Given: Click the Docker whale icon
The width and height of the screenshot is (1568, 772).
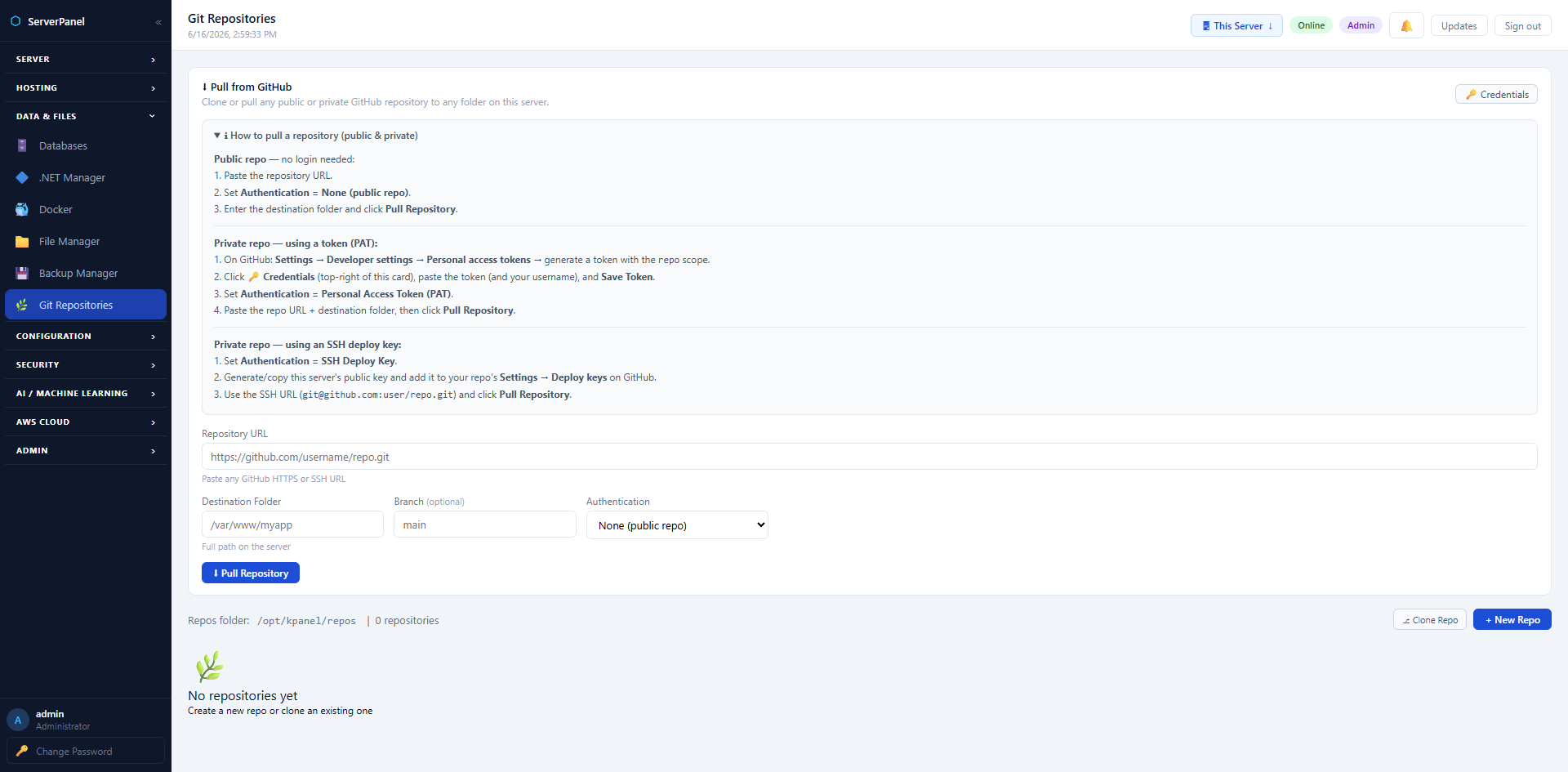Looking at the screenshot, I should click(x=22, y=209).
